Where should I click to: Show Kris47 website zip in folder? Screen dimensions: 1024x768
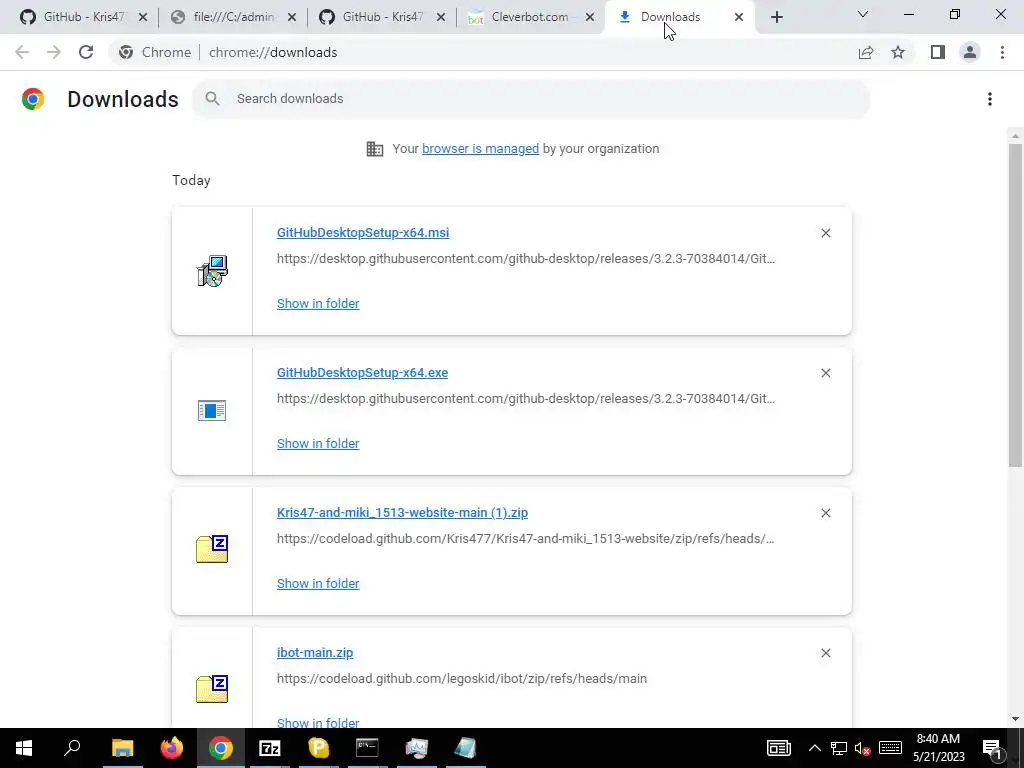(318, 583)
